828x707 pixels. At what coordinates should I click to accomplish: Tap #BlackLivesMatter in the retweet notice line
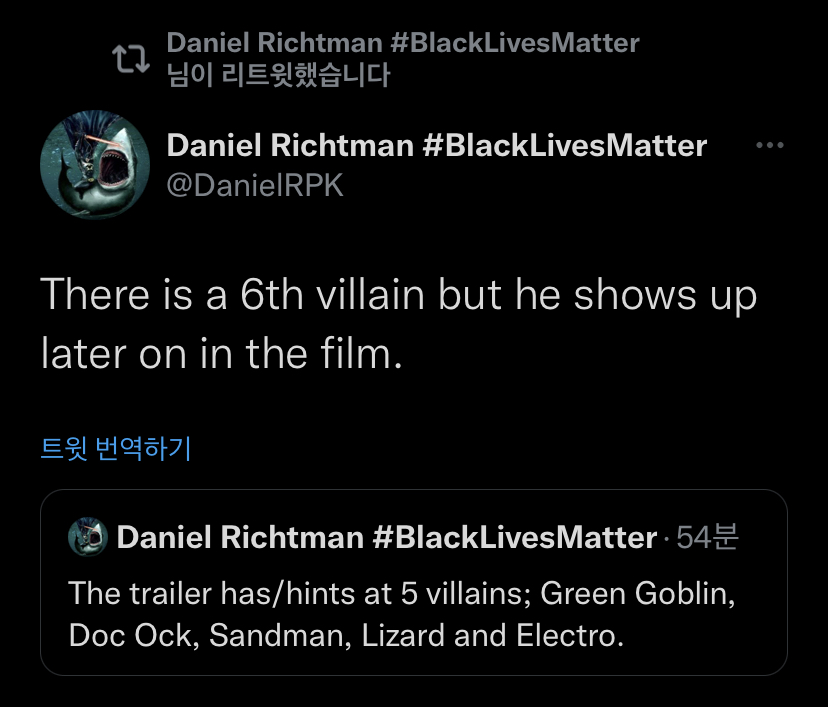(513, 43)
